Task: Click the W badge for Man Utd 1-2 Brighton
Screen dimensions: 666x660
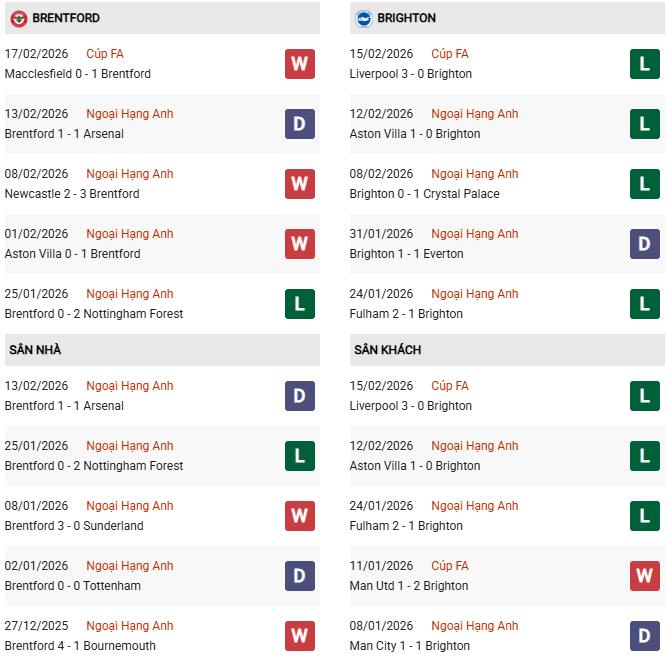Action: tap(645, 576)
